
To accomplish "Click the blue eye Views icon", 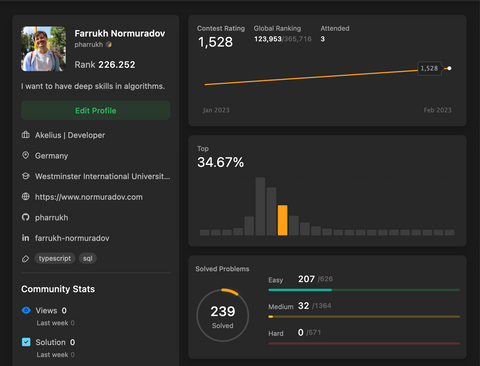I will tap(26, 310).
